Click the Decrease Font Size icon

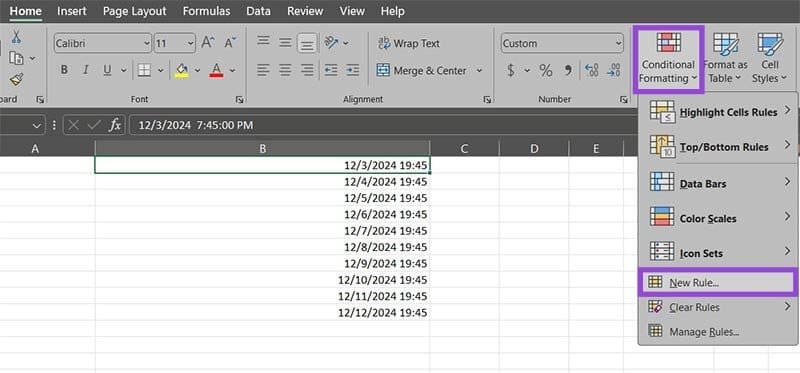tap(230, 43)
